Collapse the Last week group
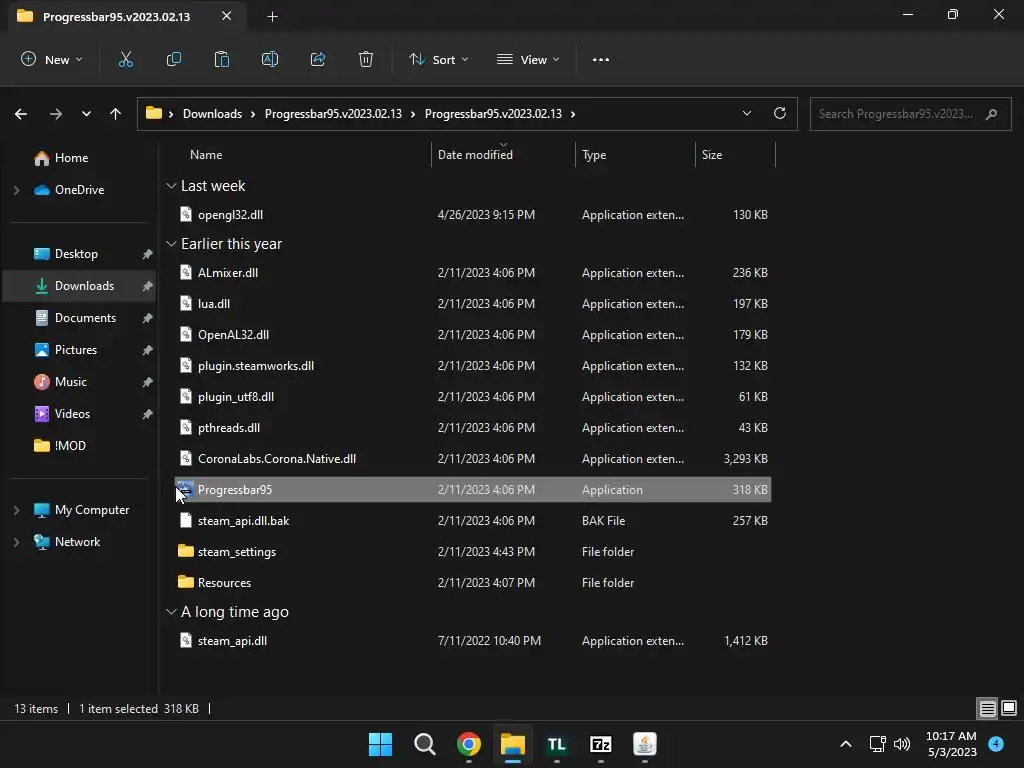This screenshot has width=1024, height=768. (171, 186)
